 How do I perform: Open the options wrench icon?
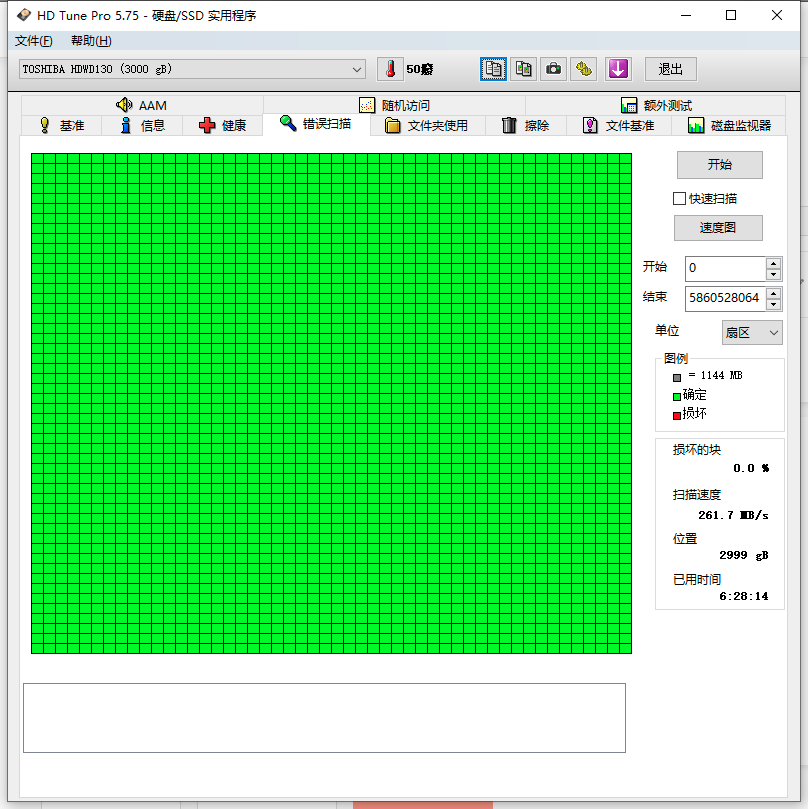(584, 69)
